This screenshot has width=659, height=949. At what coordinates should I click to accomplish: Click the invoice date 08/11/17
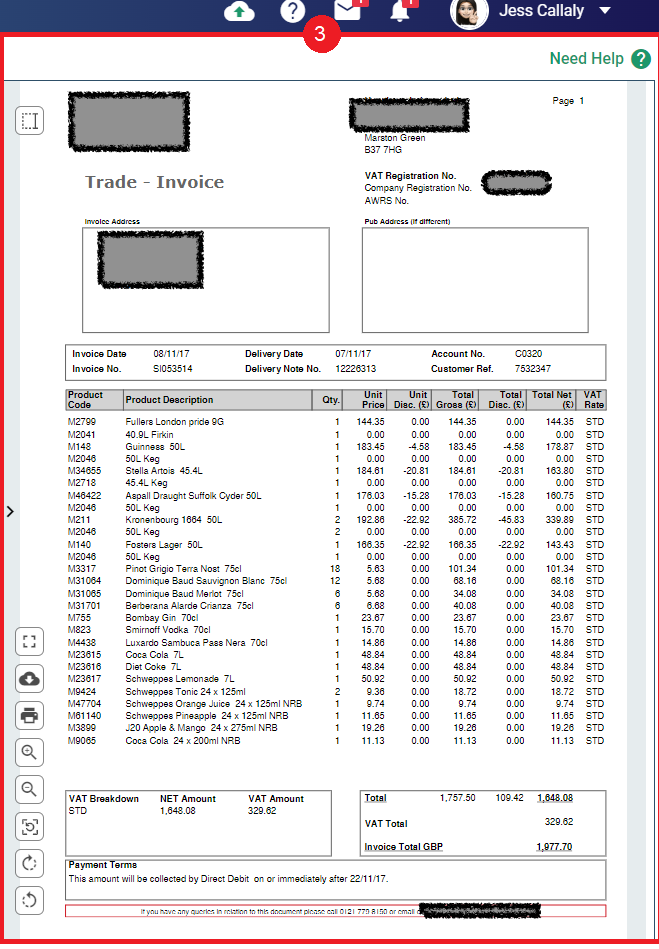[x=171, y=353]
